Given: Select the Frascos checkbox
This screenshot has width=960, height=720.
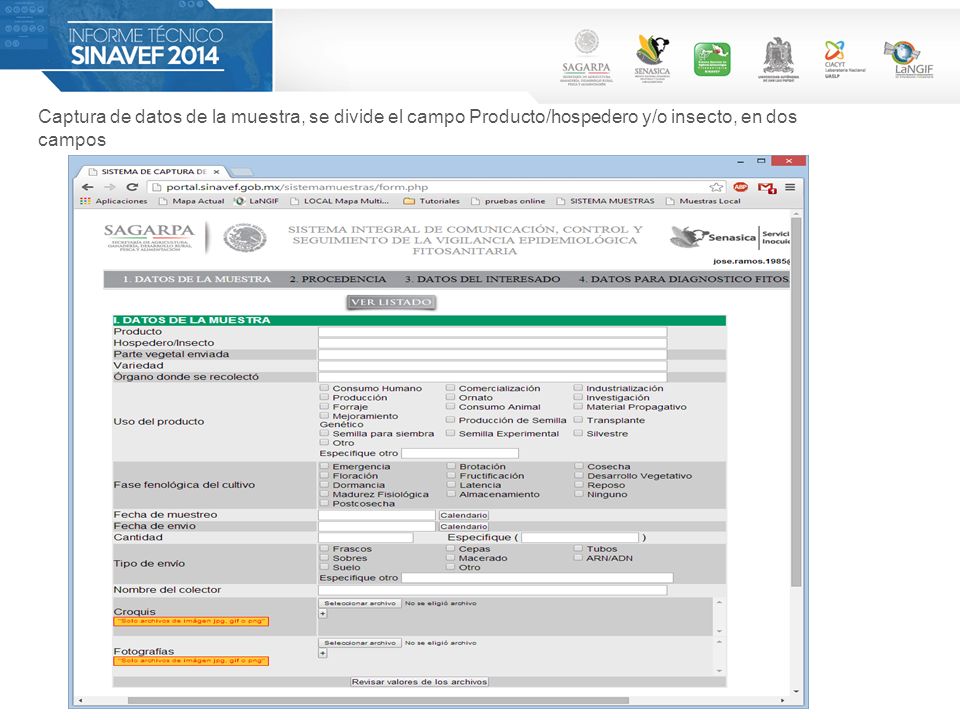Looking at the screenshot, I should pos(324,549).
